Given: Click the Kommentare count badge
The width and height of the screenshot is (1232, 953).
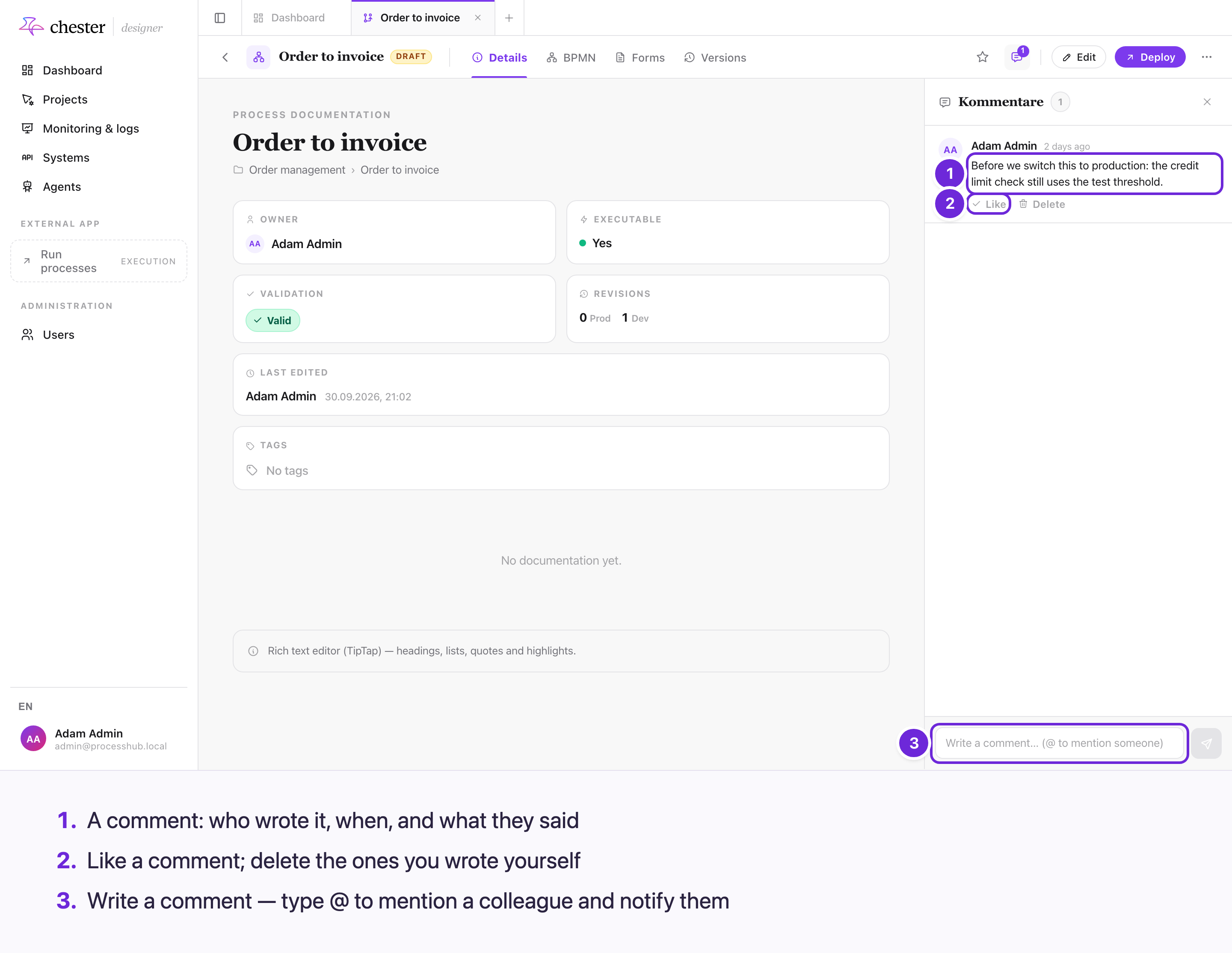Looking at the screenshot, I should [1060, 102].
